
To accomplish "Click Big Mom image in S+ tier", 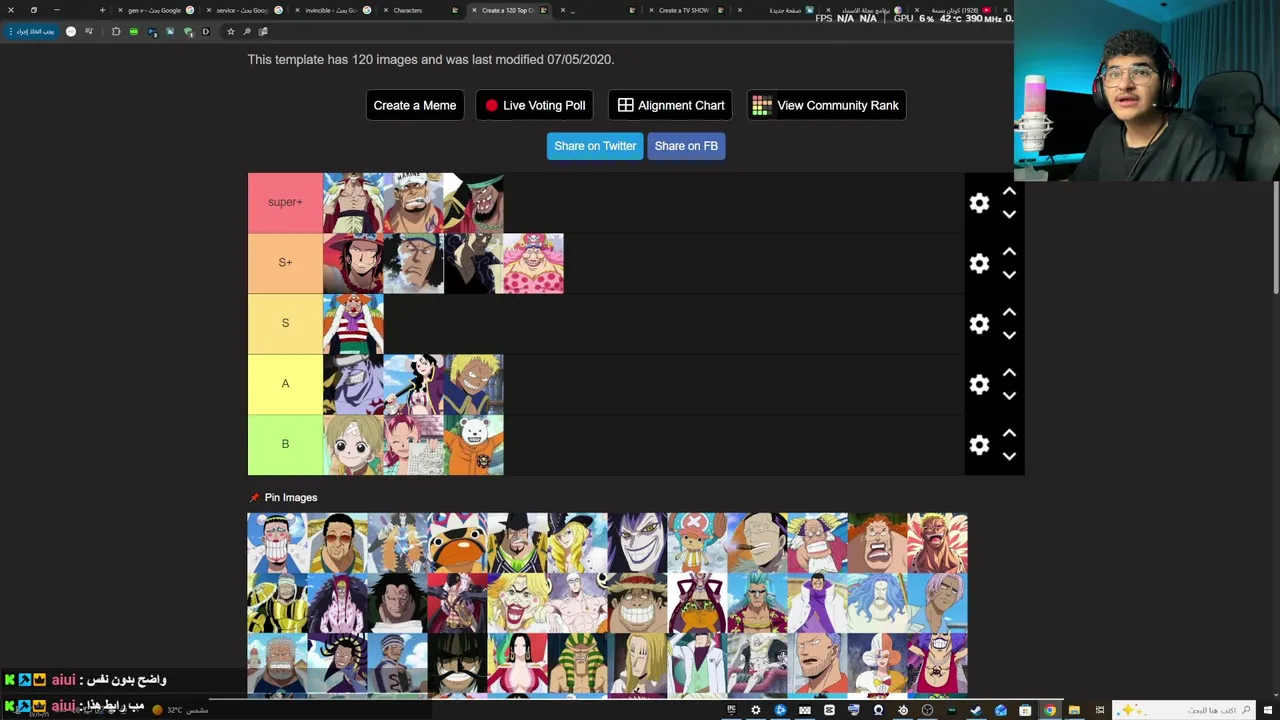I will point(534,263).
